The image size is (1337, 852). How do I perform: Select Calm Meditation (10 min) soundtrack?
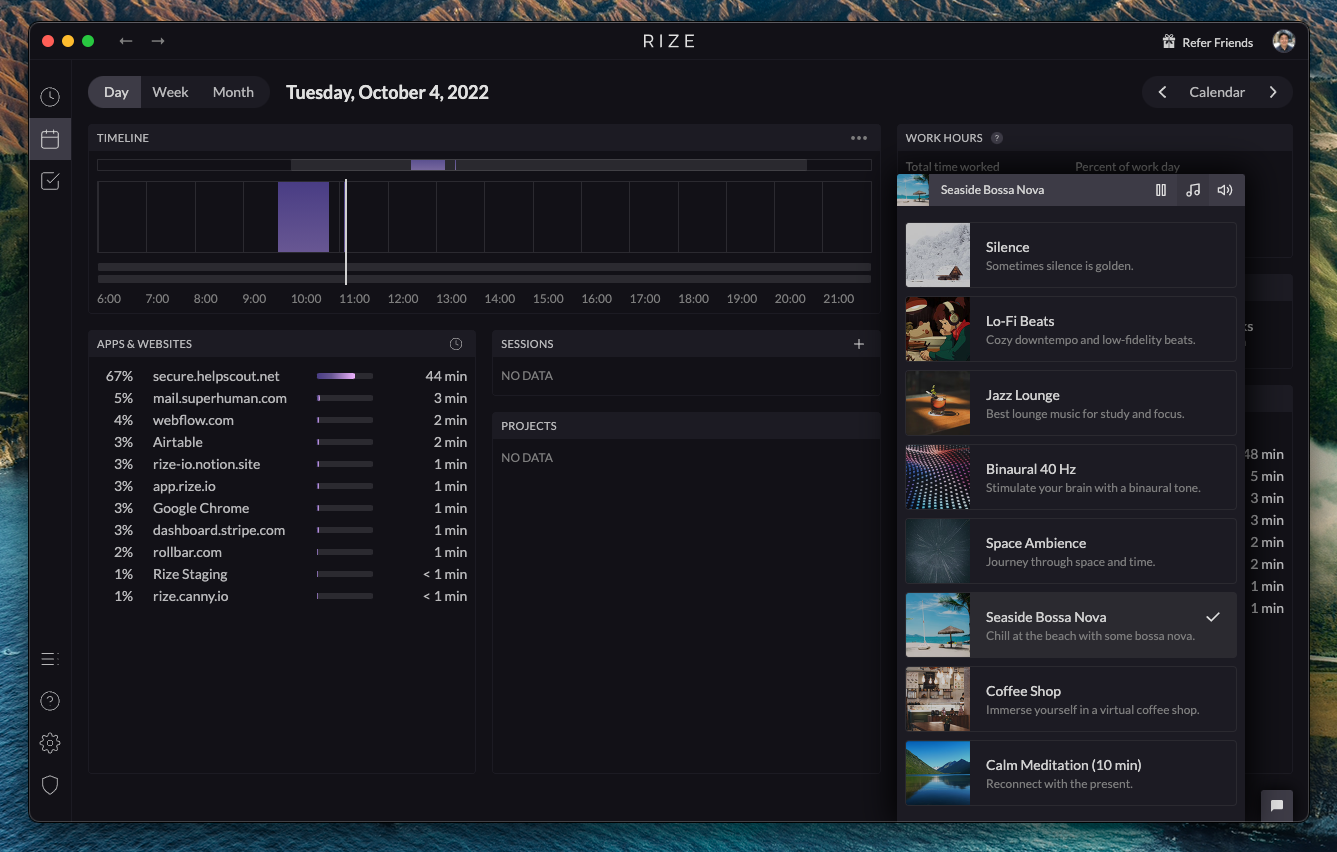pos(1070,773)
